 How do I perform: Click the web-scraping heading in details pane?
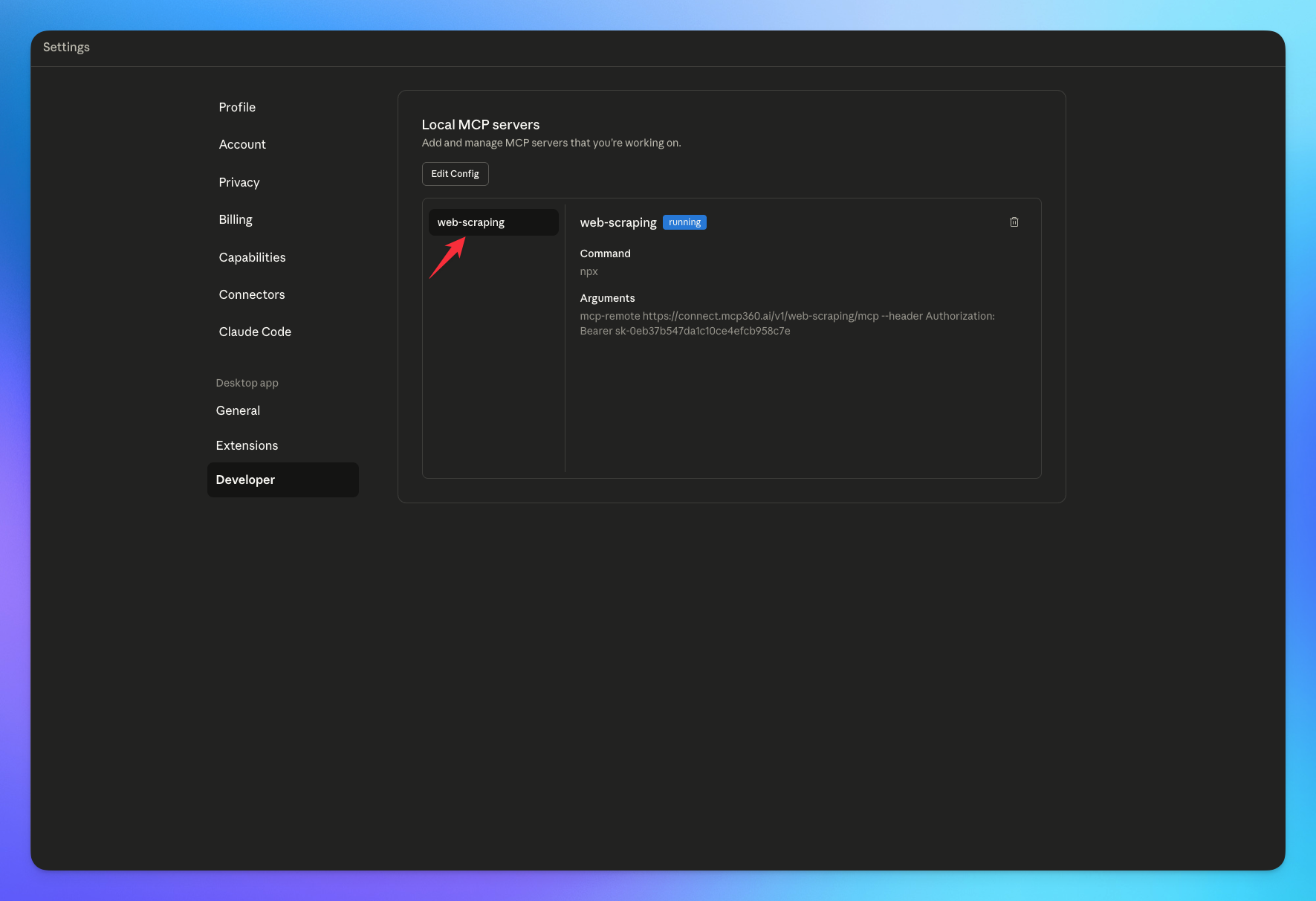point(618,222)
